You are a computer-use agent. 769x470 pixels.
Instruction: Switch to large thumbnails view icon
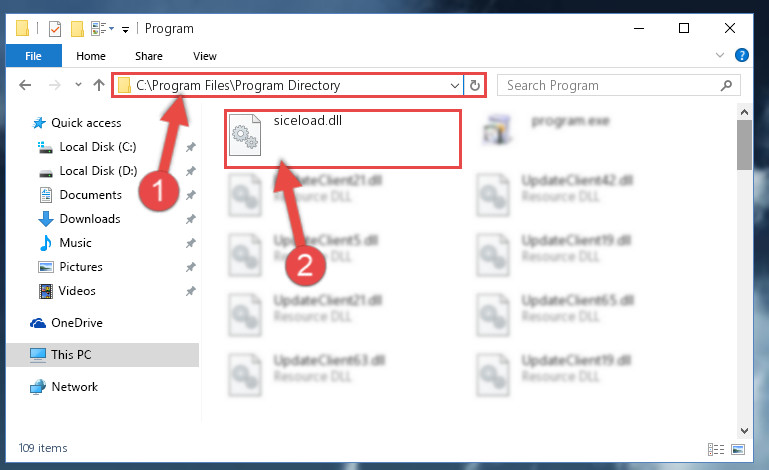click(738, 449)
